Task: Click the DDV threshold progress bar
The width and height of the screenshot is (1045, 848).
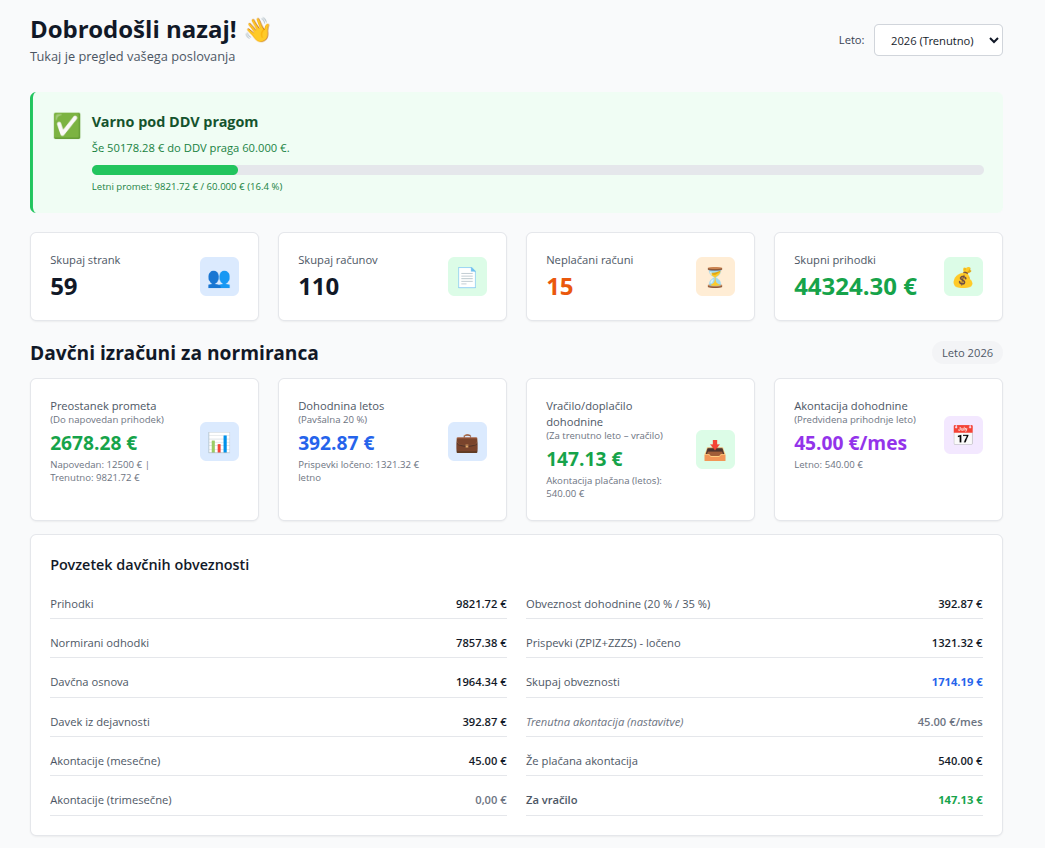Action: (537, 170)
